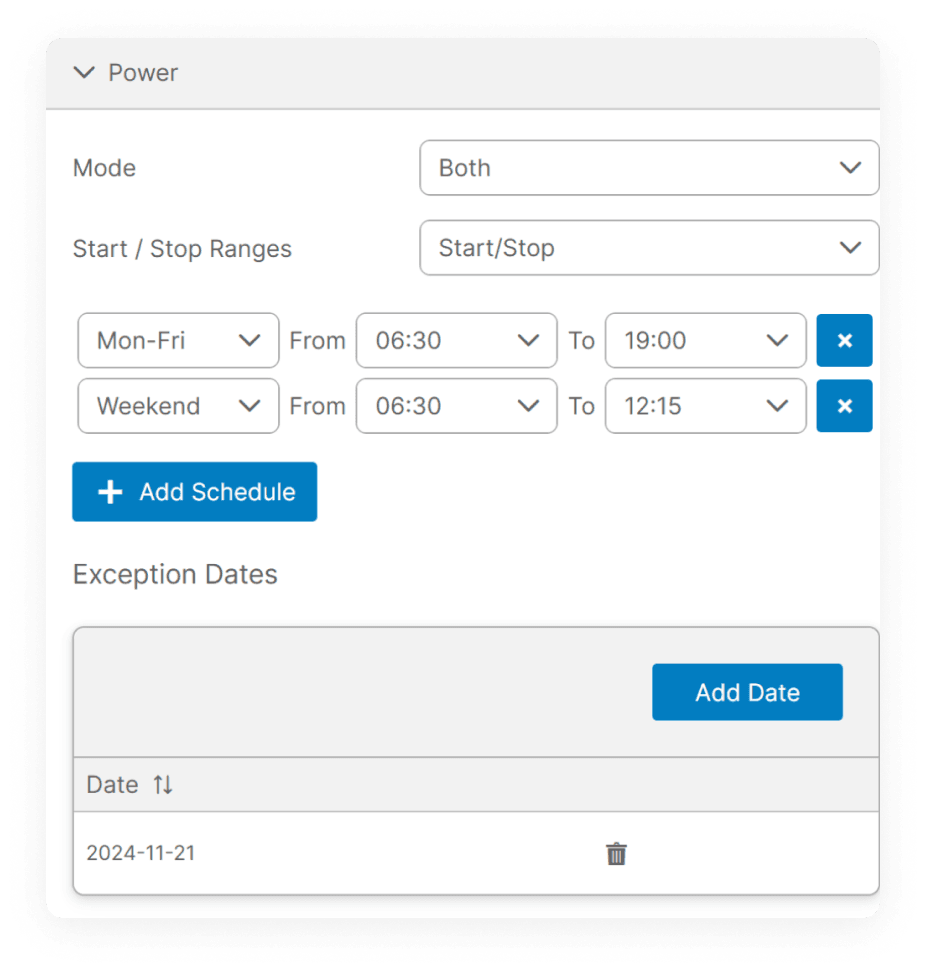Click the plus icon on Add Schedule
This screenshot has height=972, width=926.
110,492
